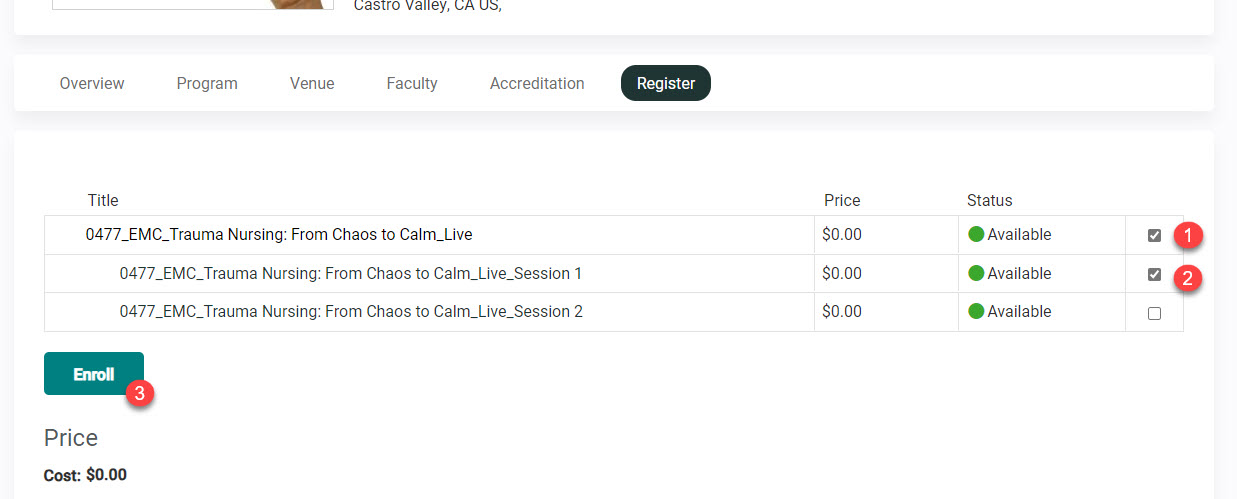Viewport: 1237px width, 499px height.
Task: Open the Overview tab
Action: 92,84
